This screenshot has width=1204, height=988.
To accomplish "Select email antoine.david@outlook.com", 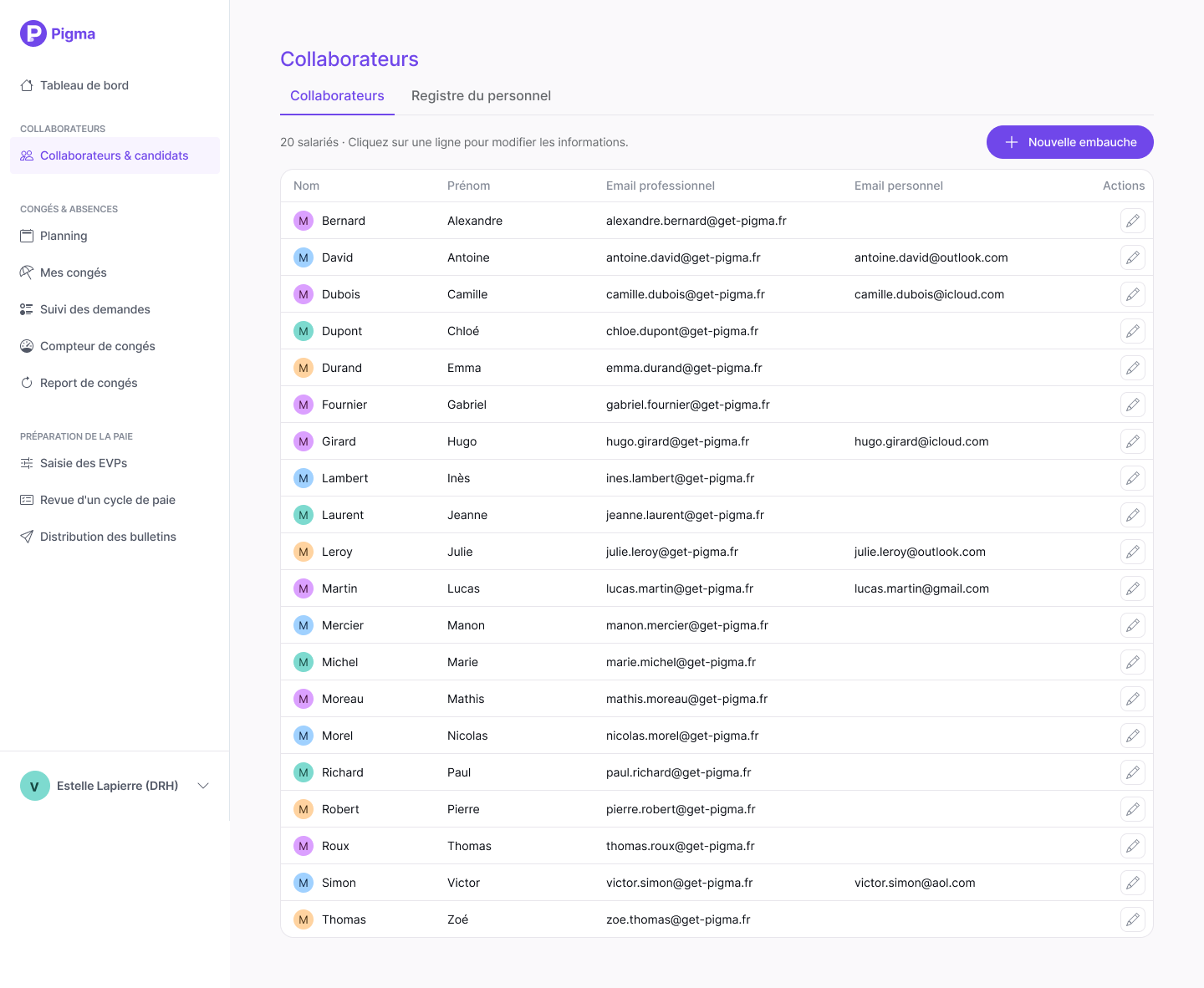I will 931,257.
